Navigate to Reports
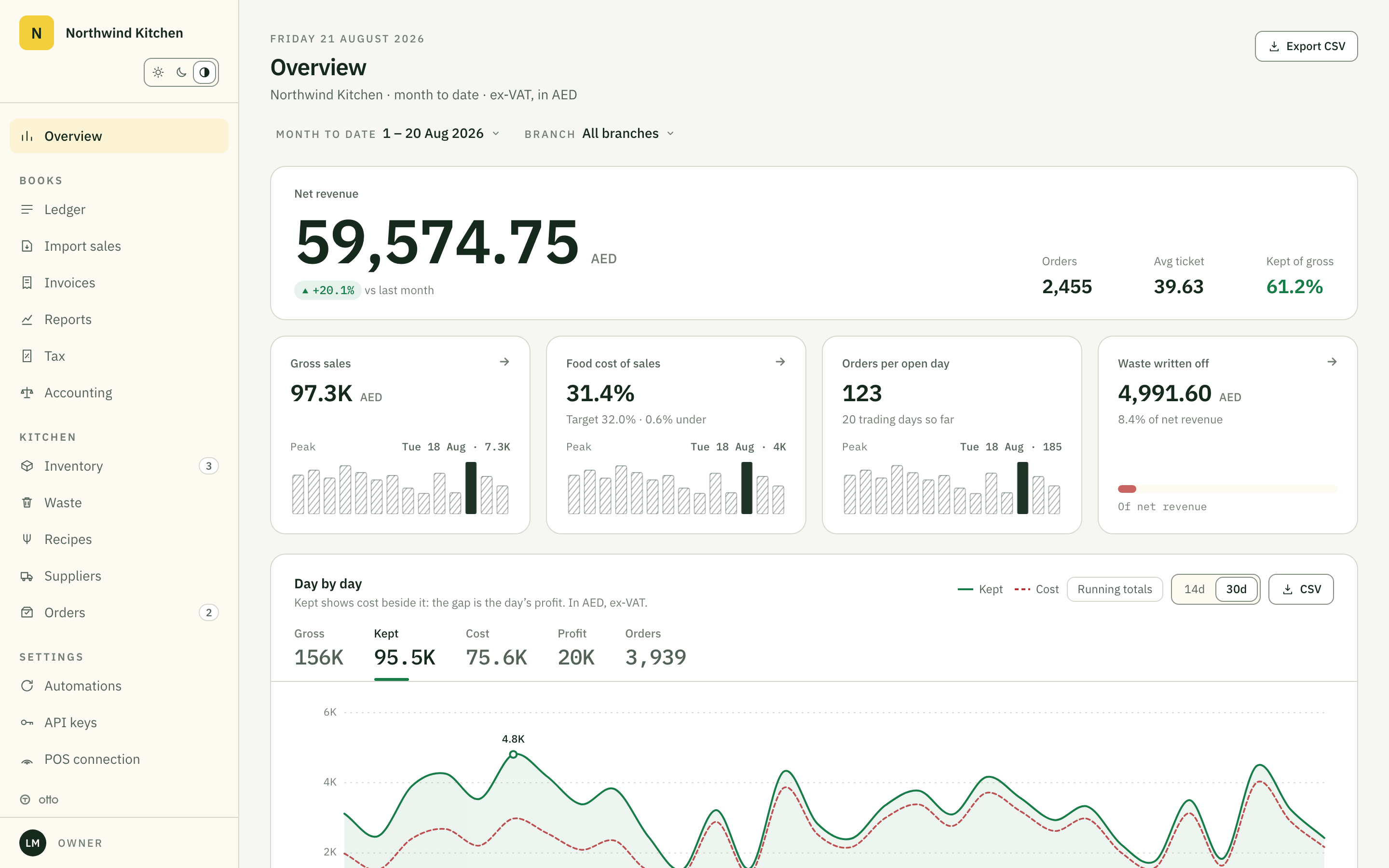Image resolution: width=1389 pixels, height=868 pixels. [x=119, y=320]
